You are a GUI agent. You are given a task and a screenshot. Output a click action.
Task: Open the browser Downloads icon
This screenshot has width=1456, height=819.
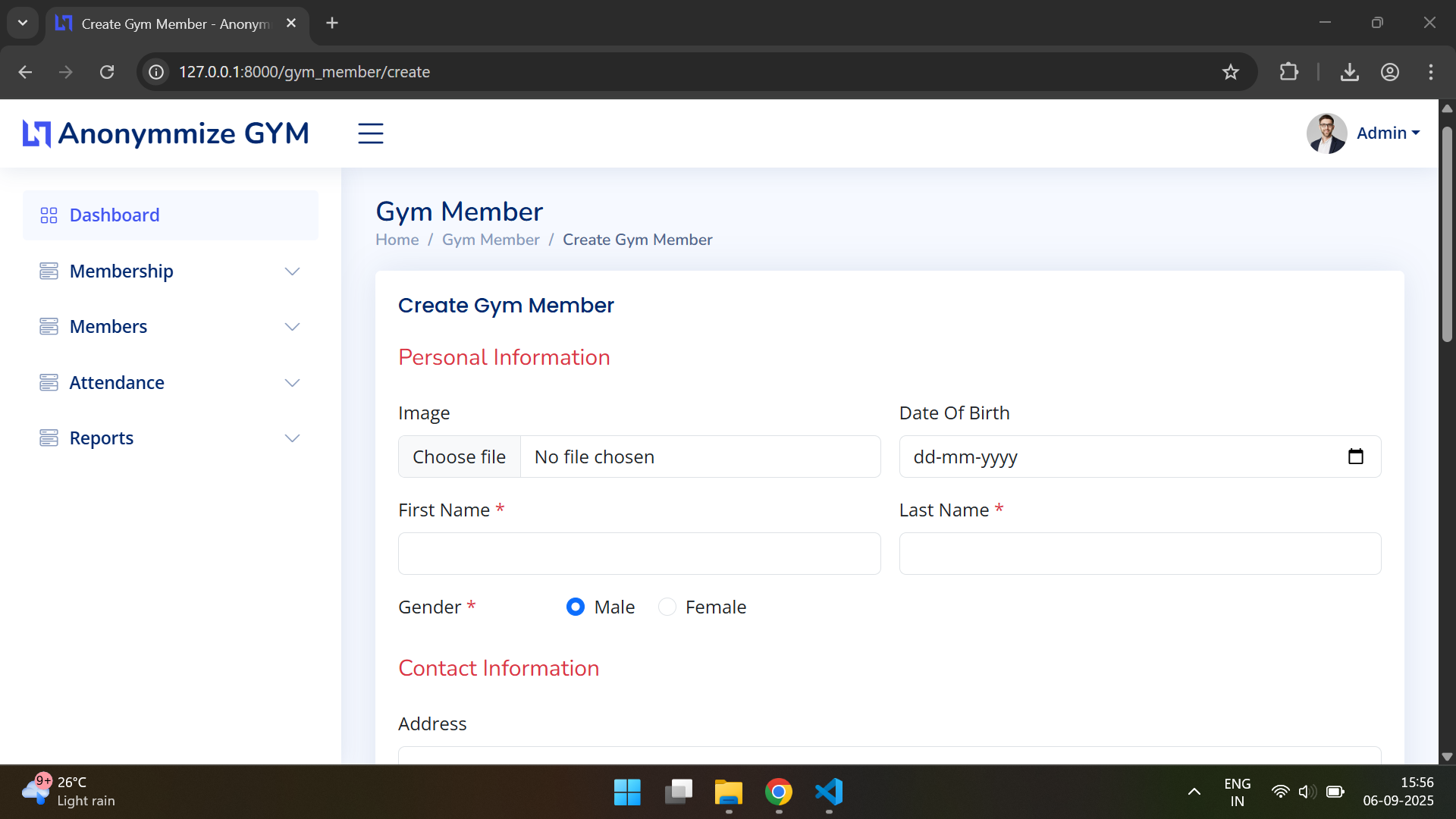pos(1349,72)
